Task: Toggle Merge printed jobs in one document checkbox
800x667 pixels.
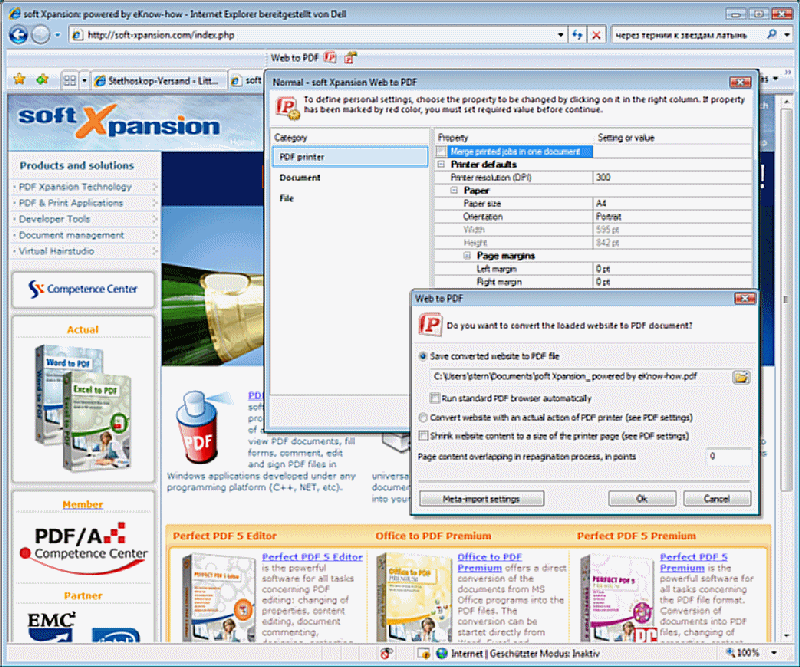Action: [441, 152]
